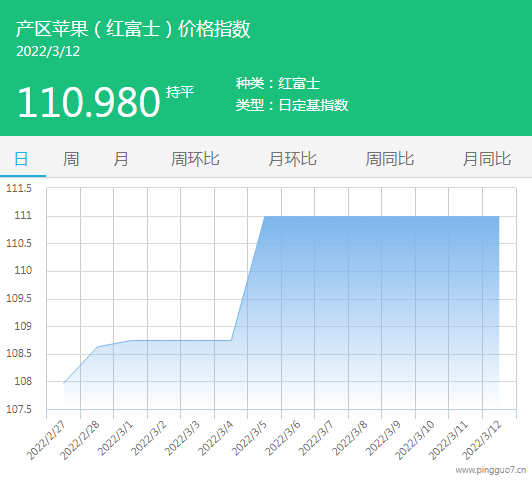Open the 周 weekly tab
The width and height of the screenshot is (532, 482).
coord(71,159)
